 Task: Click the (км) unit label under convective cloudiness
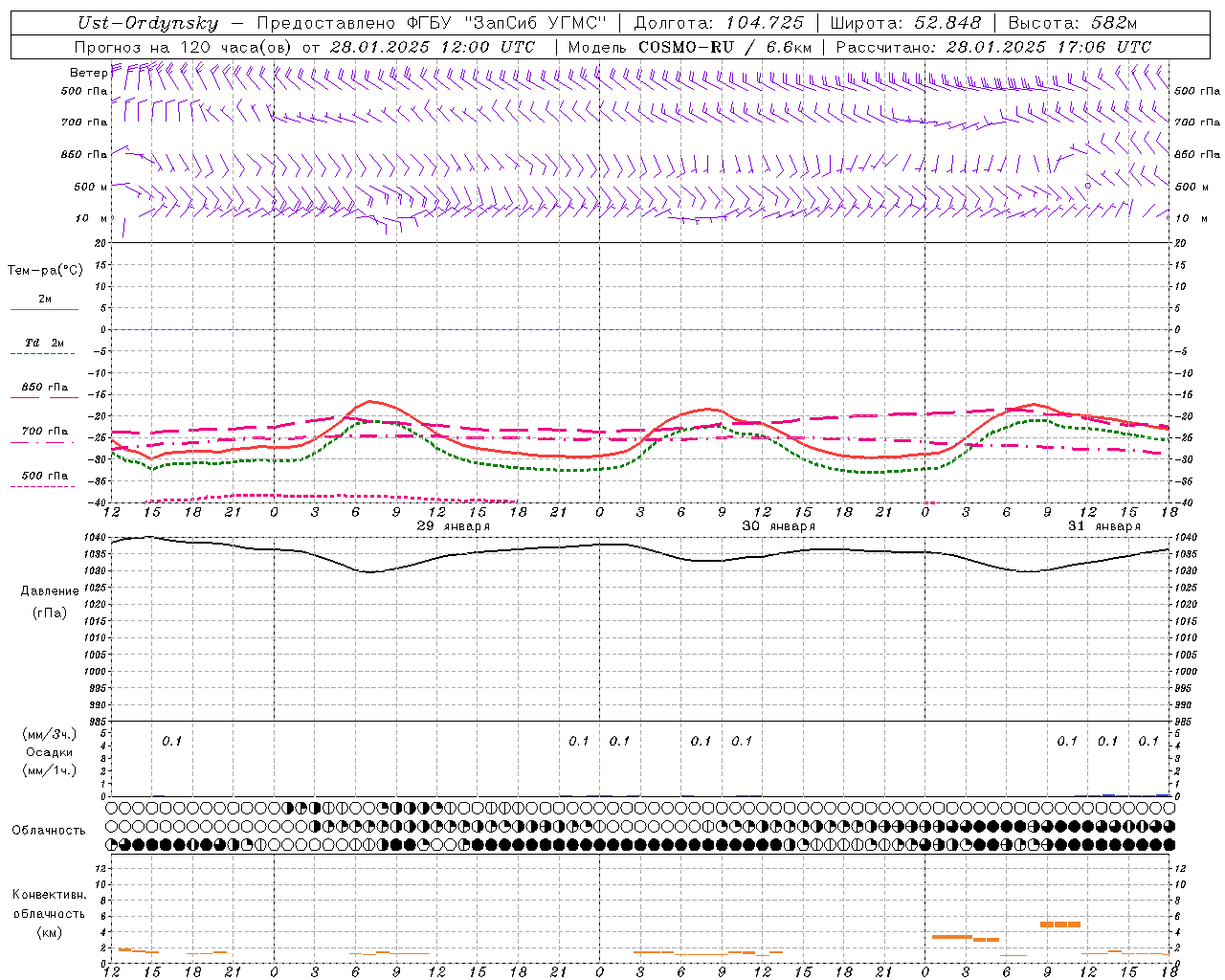(x=50, y=932)
